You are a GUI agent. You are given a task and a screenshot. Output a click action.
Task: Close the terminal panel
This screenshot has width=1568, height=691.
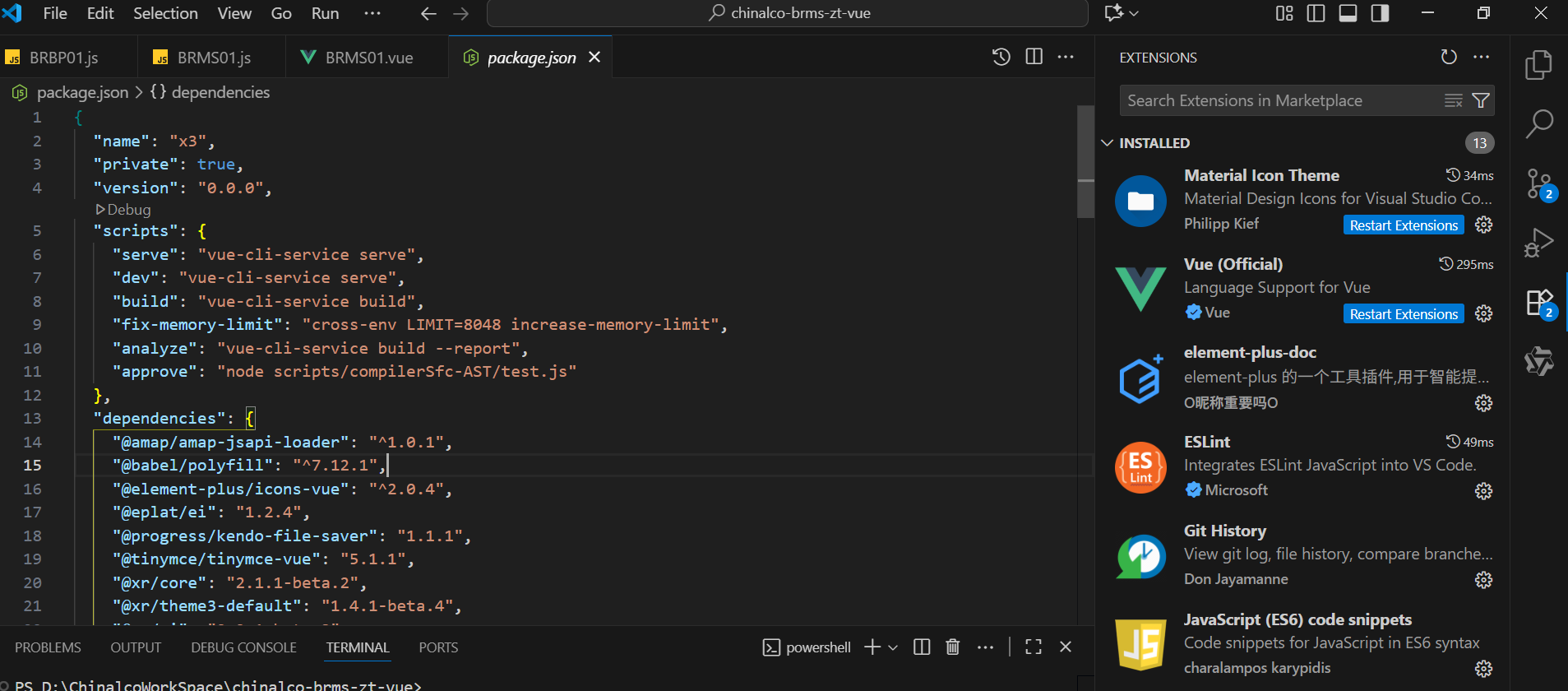coord(1066,647)
